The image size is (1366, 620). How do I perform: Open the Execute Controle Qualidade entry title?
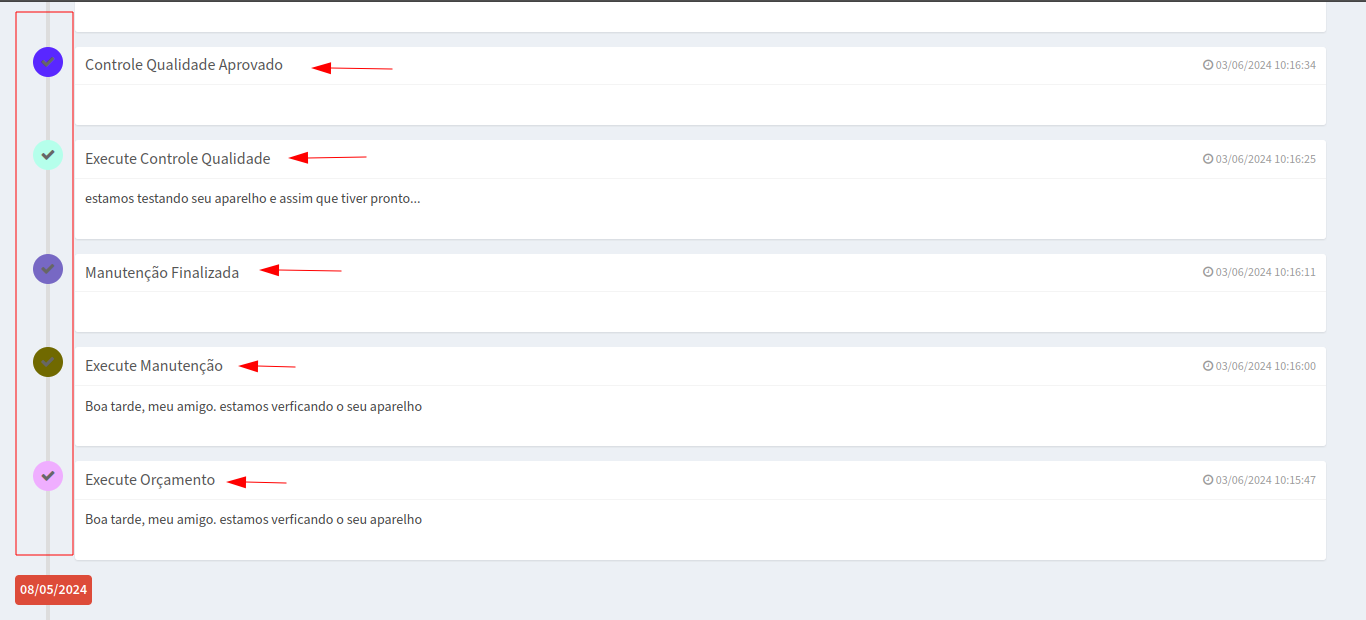point(178,159)
